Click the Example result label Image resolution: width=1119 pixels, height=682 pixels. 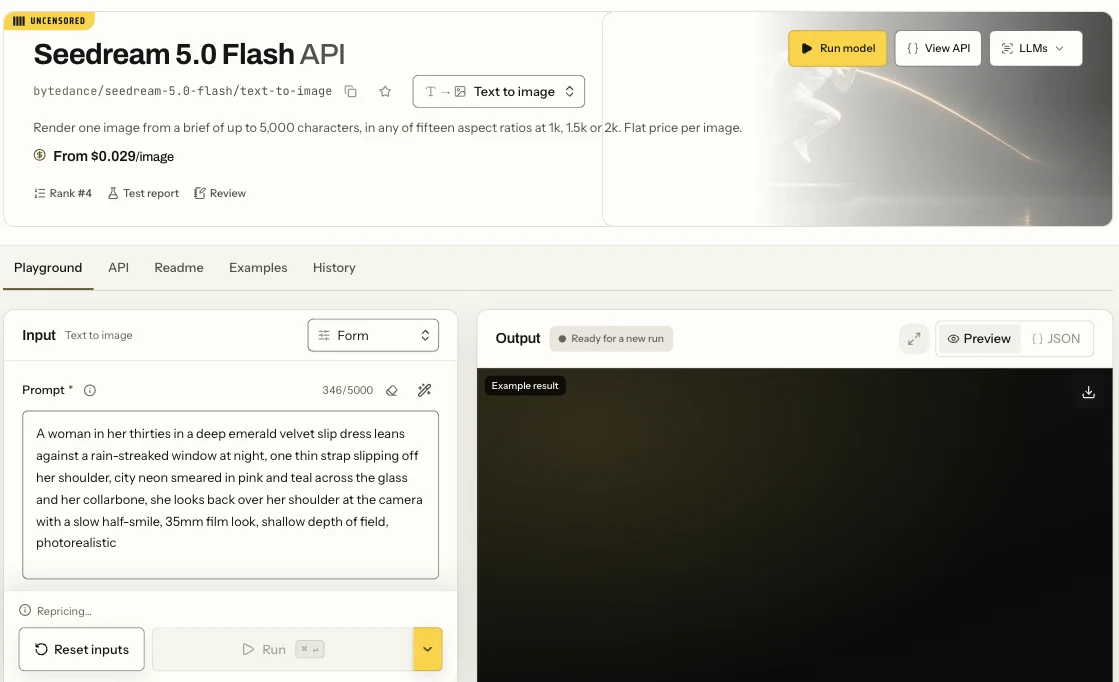tap(525, 386)
